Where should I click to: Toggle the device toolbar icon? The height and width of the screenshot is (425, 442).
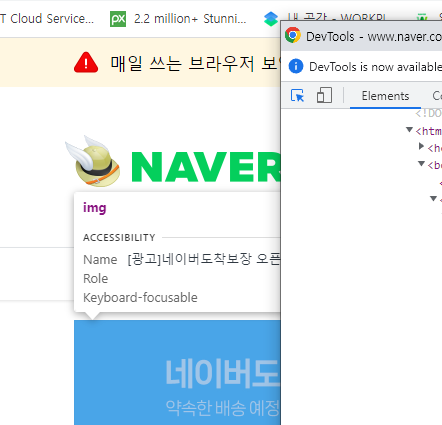[x=324, y=95]
